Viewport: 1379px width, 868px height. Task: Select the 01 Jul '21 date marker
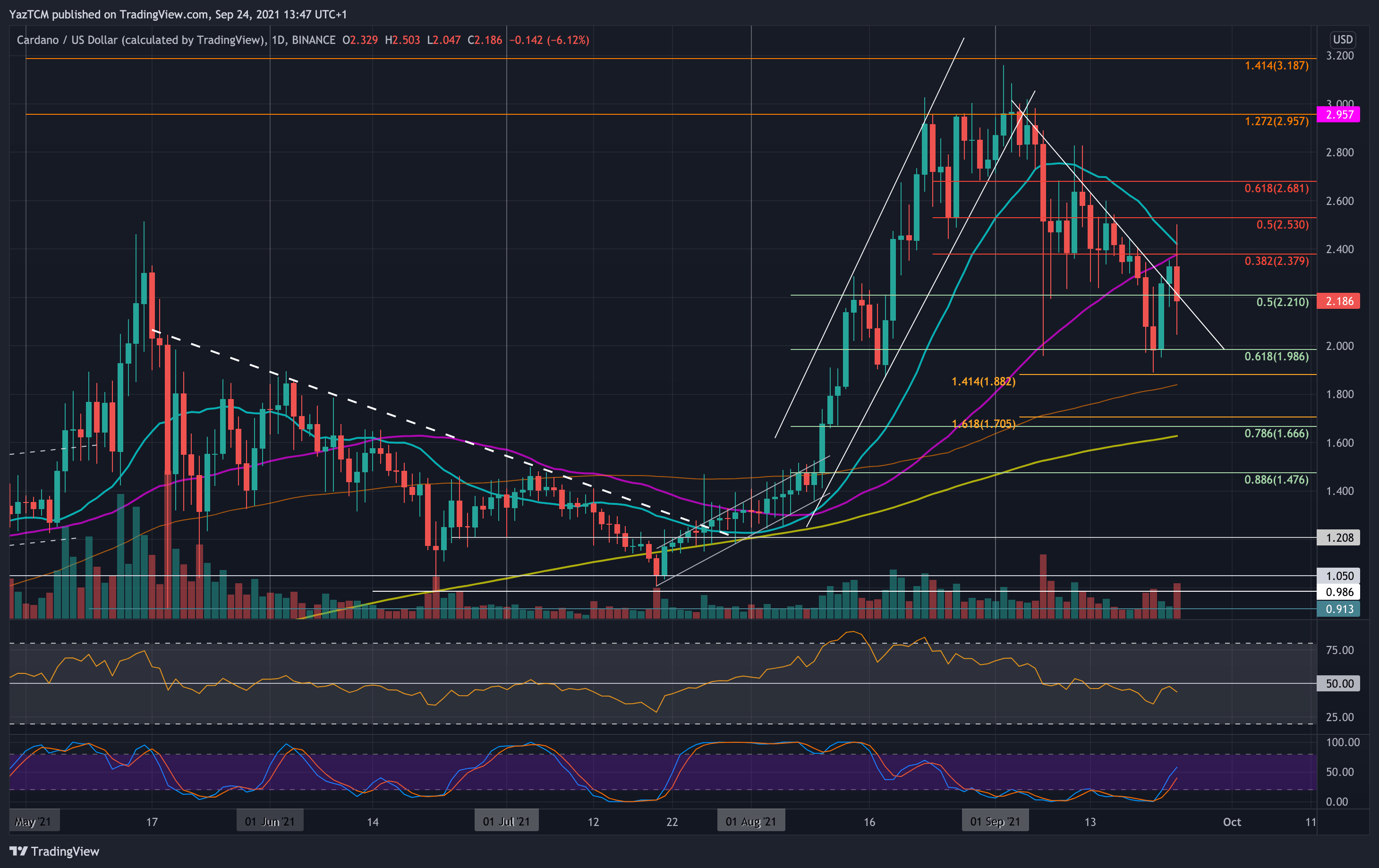pyautogui.click(x=506, y=822)
